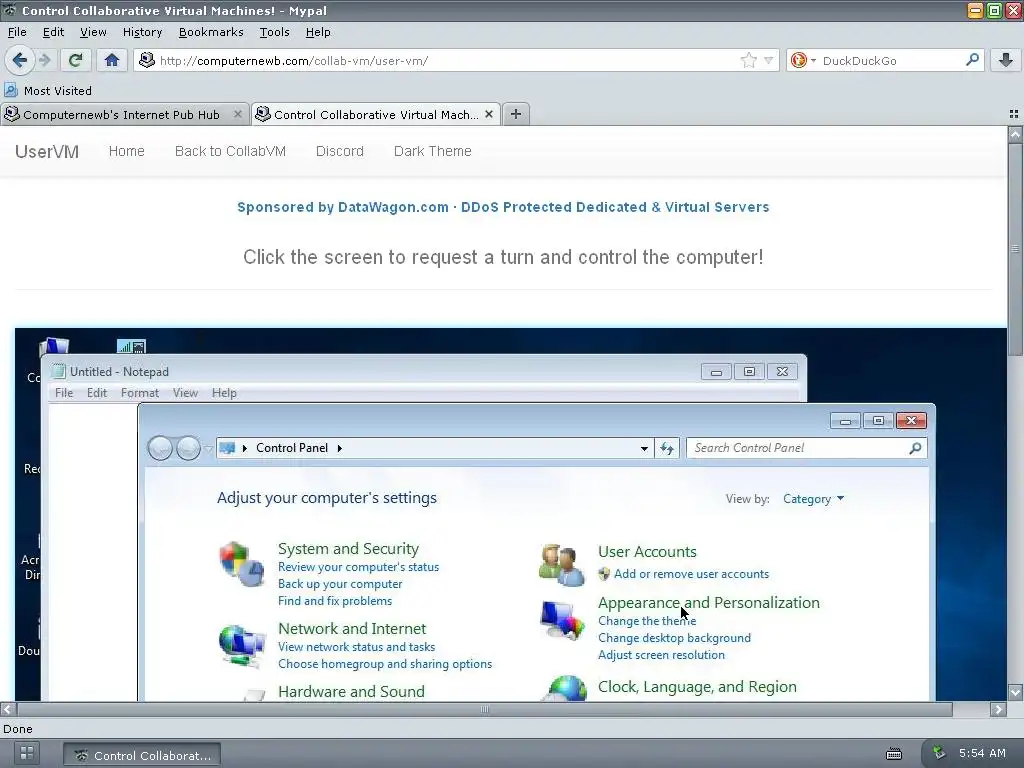Open the View by Category dropdown

[813, 499]
